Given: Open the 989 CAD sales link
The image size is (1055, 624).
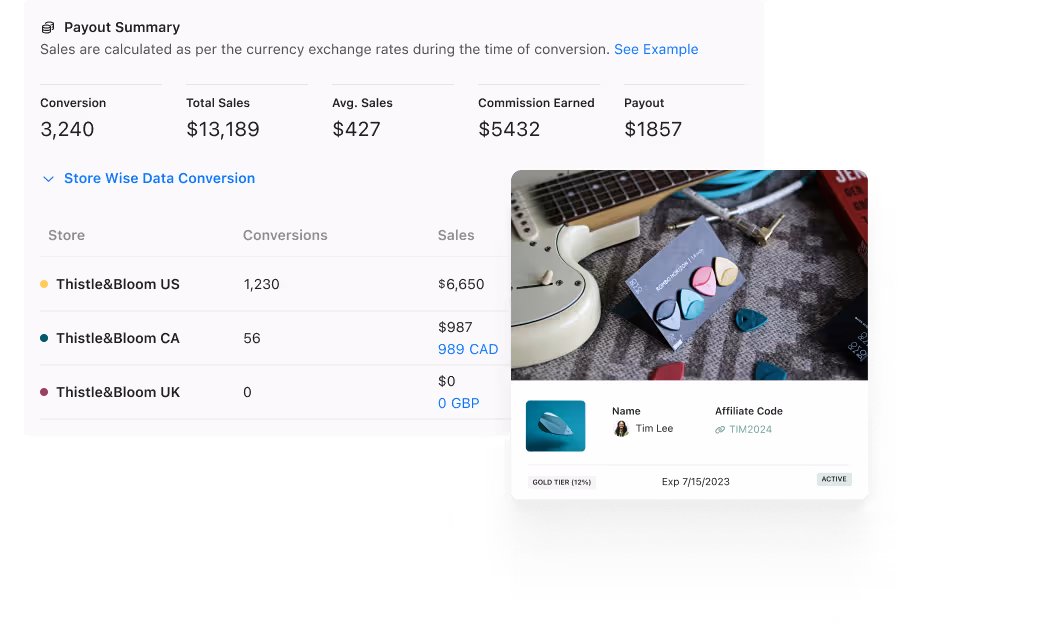Looking at the screenshot, I should (468, 349).
